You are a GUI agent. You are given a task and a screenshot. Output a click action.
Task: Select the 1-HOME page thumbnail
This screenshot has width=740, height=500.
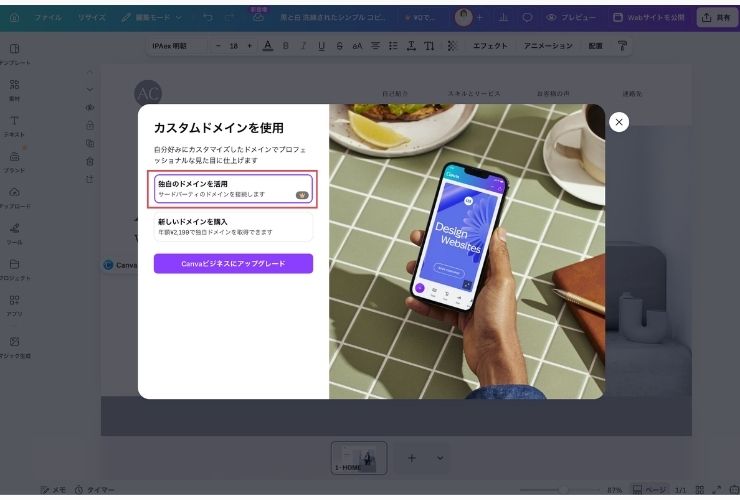[358, 457]
